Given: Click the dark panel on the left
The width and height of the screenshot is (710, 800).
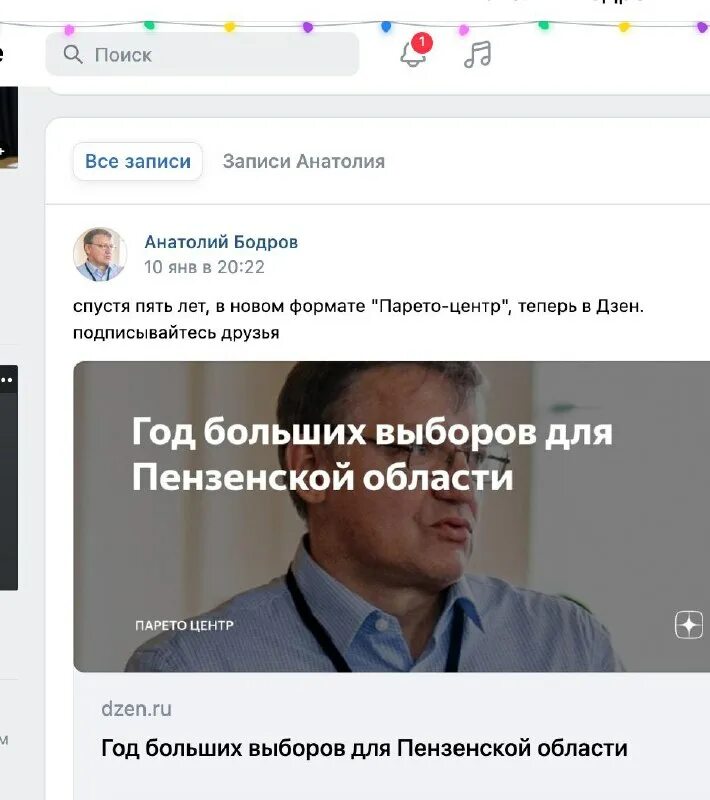Looking at the screenshot, I should click(9, 478).
